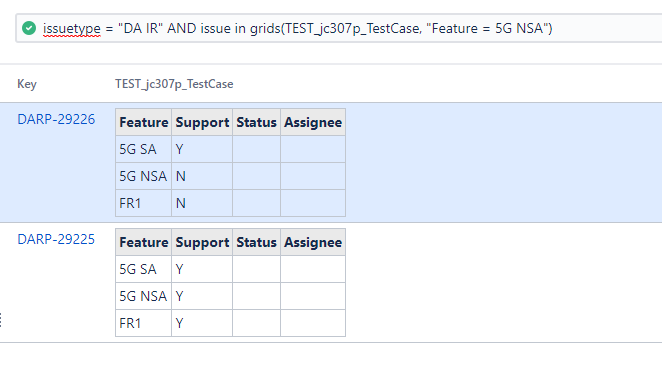The height and width of the screenshot is (367, 662).
Task: Click Feature header in DARP-29225 grid
Action: [x=144, y=242]
